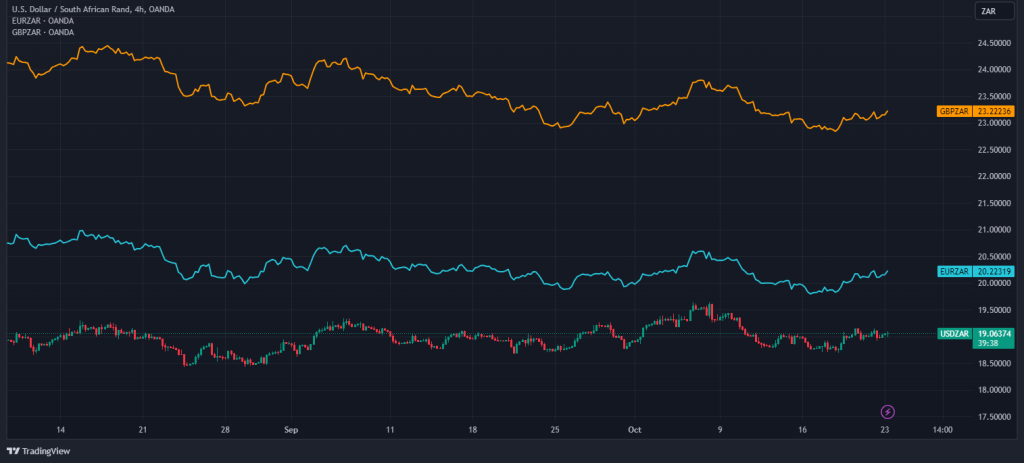Select the EURZAR · OANDA legend entry

(43, 21)
